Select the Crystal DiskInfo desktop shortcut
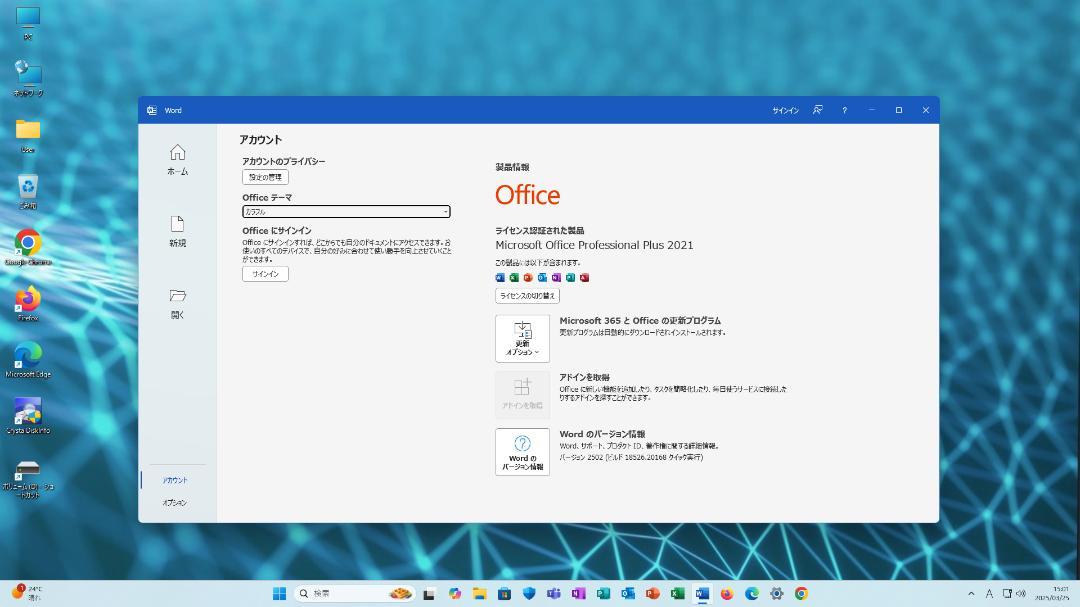 tap(28, 415)
